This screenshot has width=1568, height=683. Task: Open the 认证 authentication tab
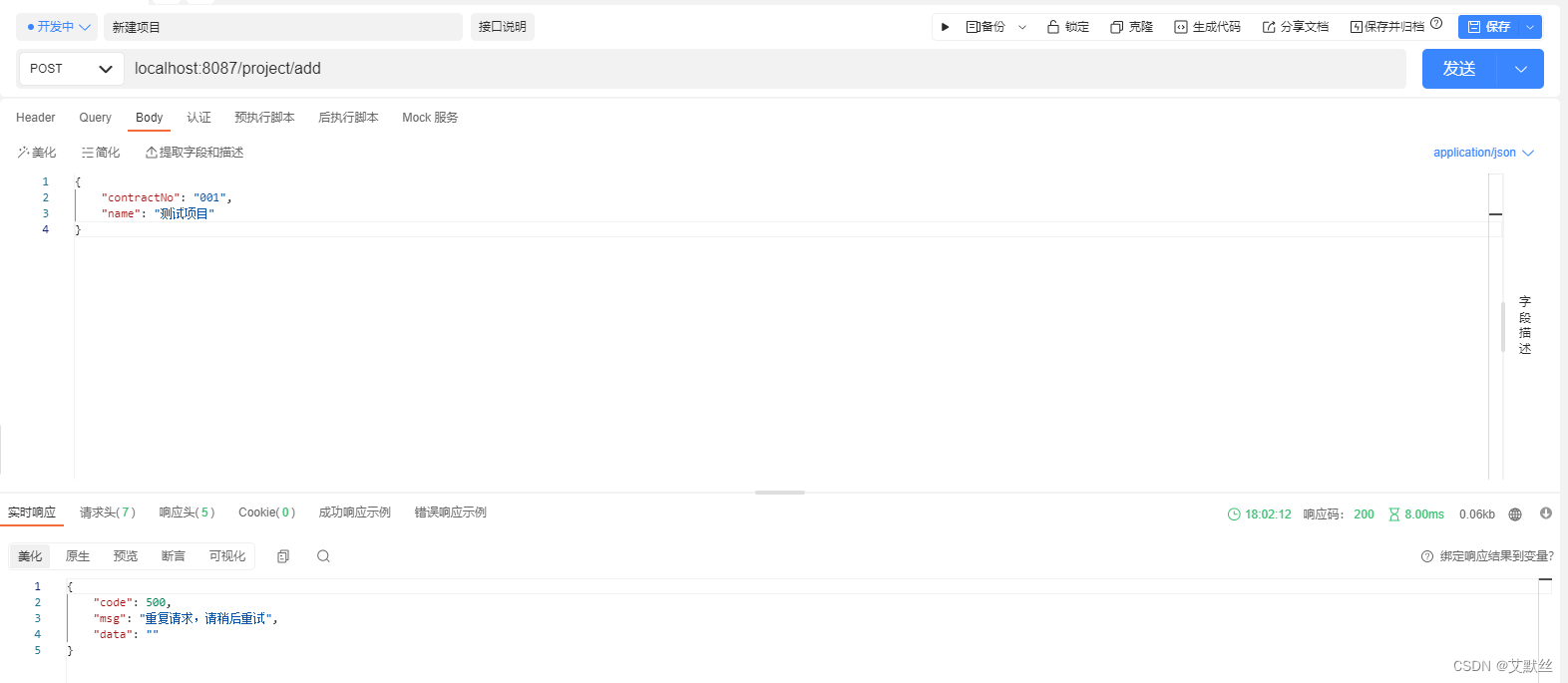click(x=198, y=118)
